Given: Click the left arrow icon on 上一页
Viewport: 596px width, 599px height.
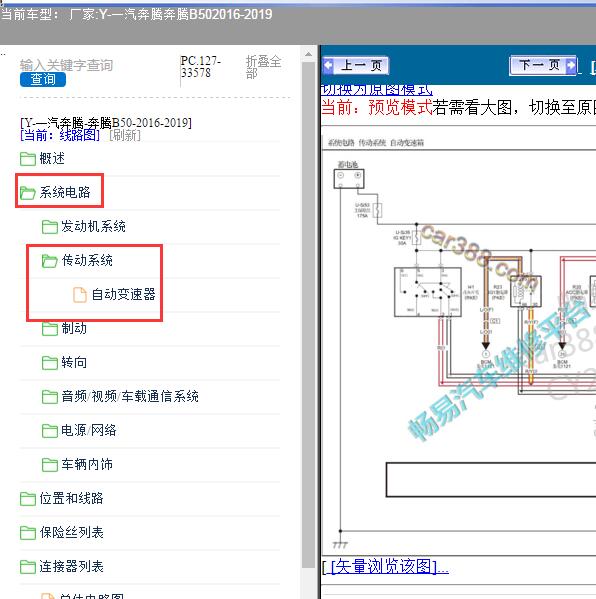Looking at the screenshot, I should (328, 65).
